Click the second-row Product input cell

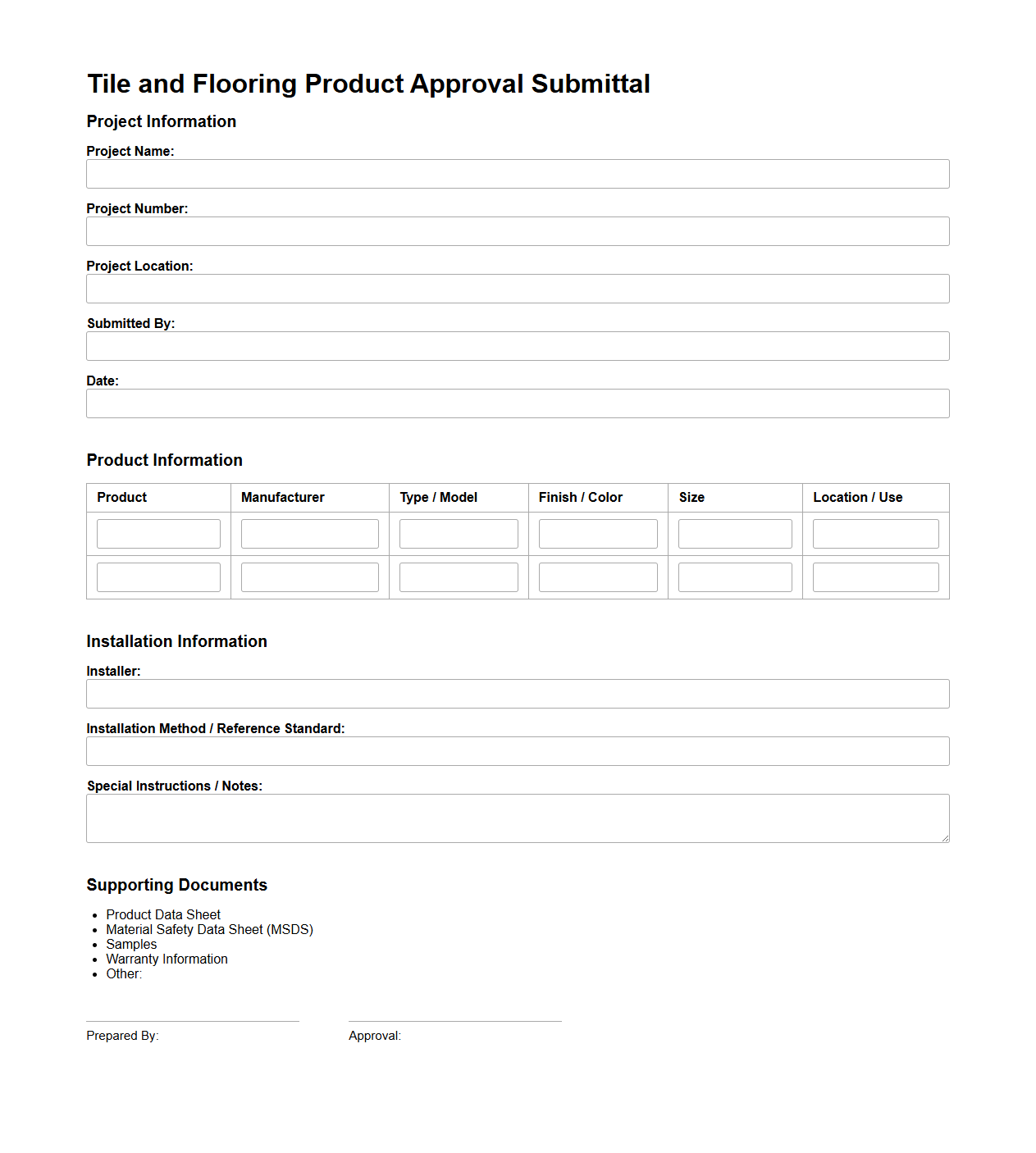[157, 576]
